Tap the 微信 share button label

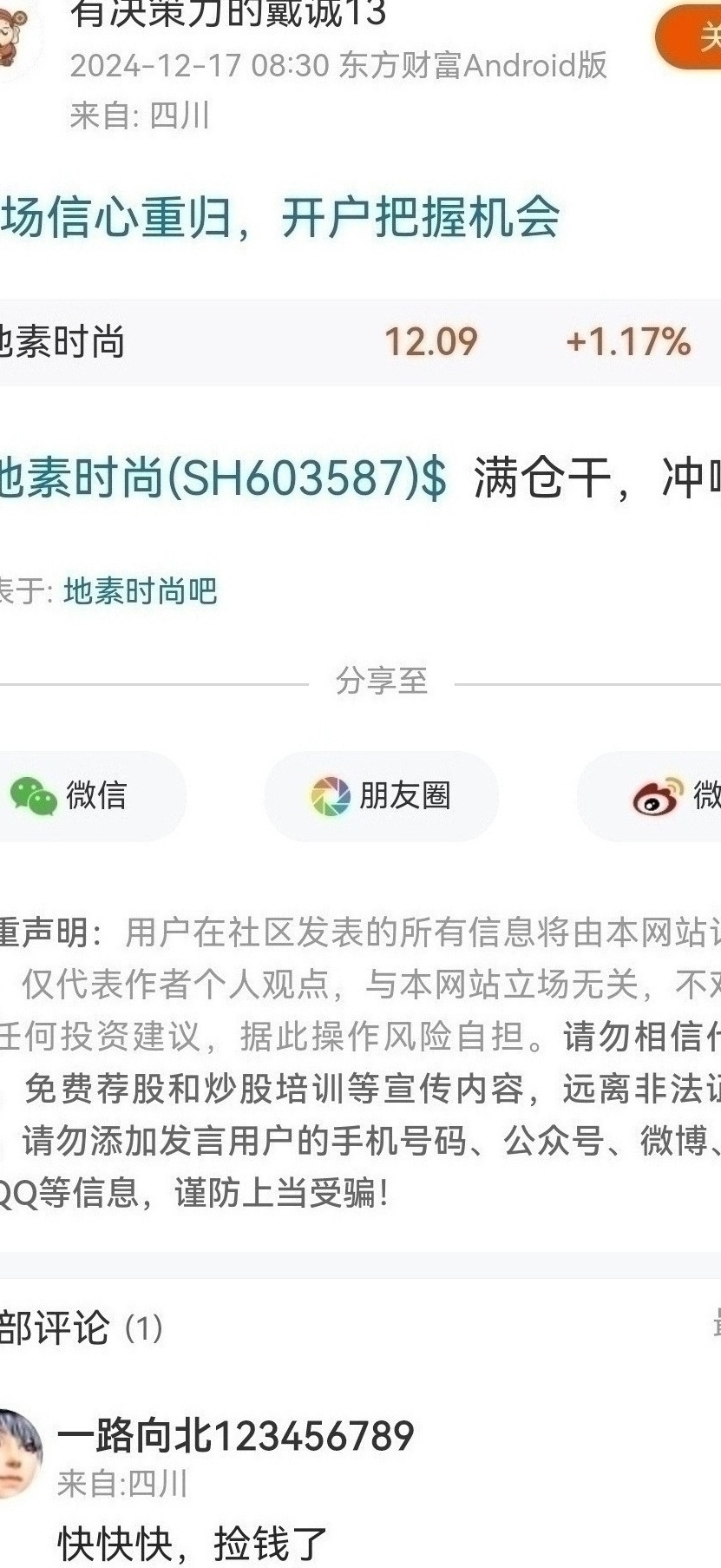tap(96, 795)
